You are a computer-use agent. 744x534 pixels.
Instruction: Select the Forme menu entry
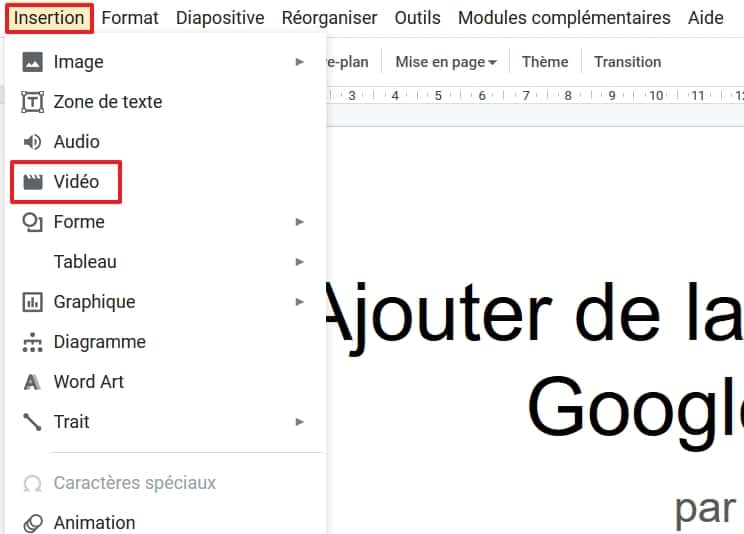(x=166, y=222)
